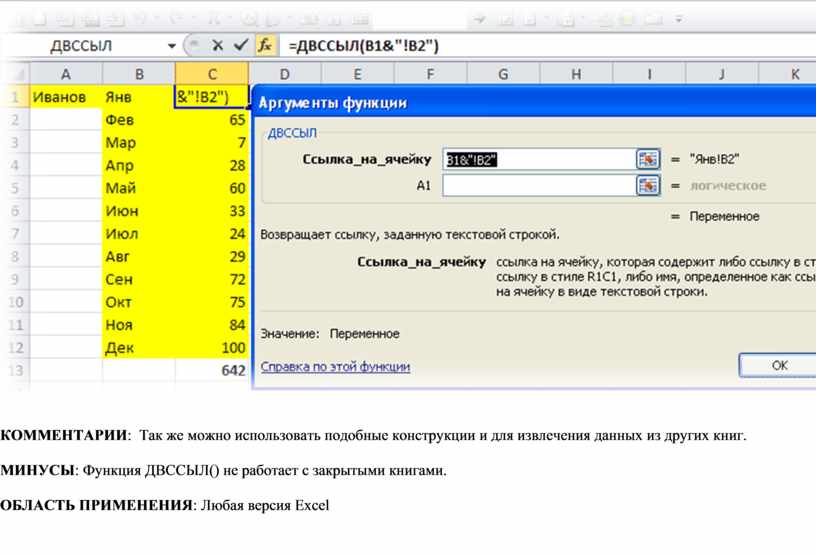Screen dimensions: 816x554
Task: Click the range selector icon beside A1 field
Action: (x=648, y=185)
